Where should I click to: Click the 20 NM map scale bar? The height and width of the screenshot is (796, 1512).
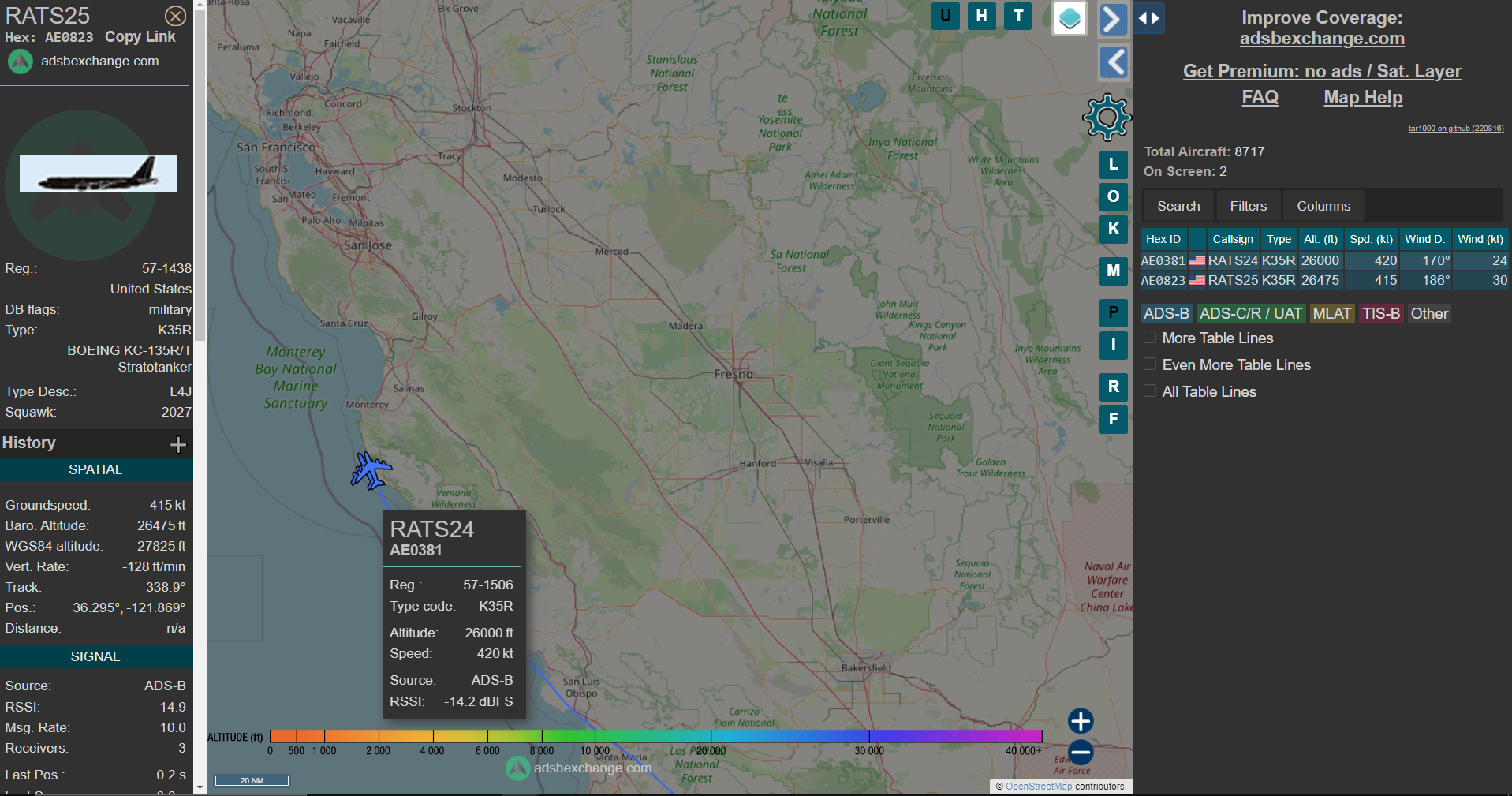[252, 780]
